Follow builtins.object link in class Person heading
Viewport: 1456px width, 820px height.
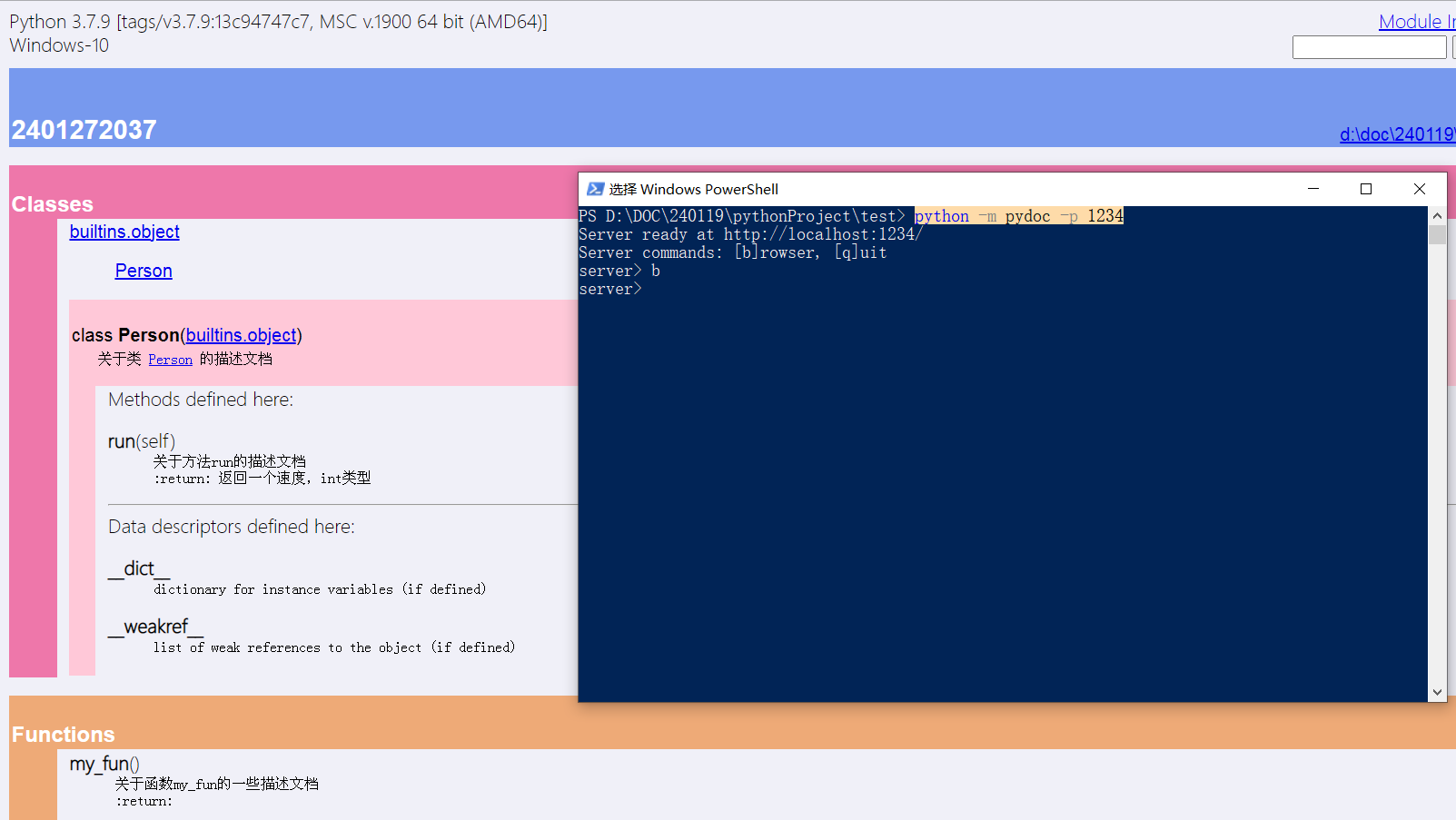click(x=242, y=335)
